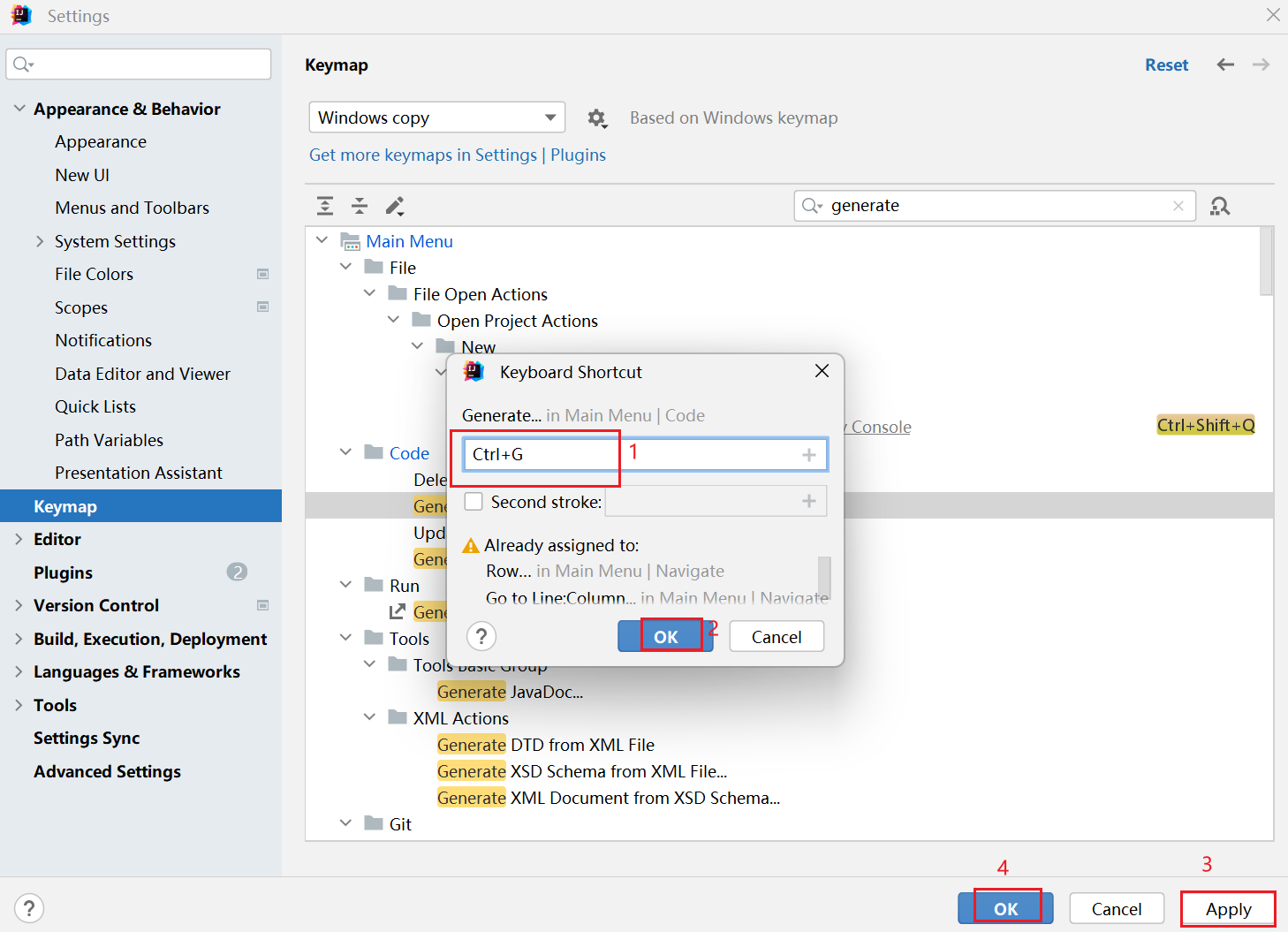Clear the generate search text
Image resolution: width=1288 pixels, height=932 pixels.
tap(1178, 206)
